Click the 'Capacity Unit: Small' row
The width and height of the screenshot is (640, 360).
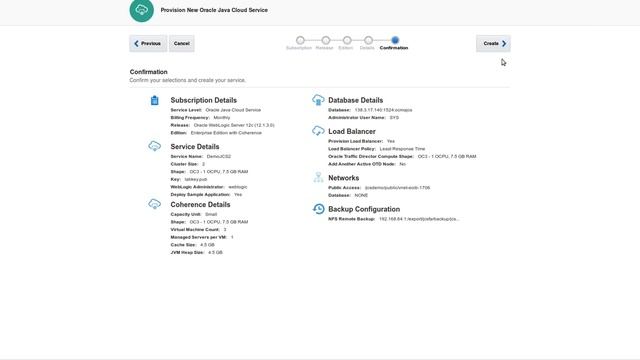click(x=194, y=214)
